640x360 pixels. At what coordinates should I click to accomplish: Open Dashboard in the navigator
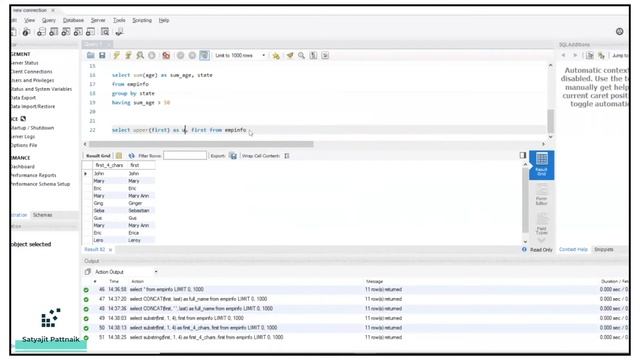[x=22, y=167]
